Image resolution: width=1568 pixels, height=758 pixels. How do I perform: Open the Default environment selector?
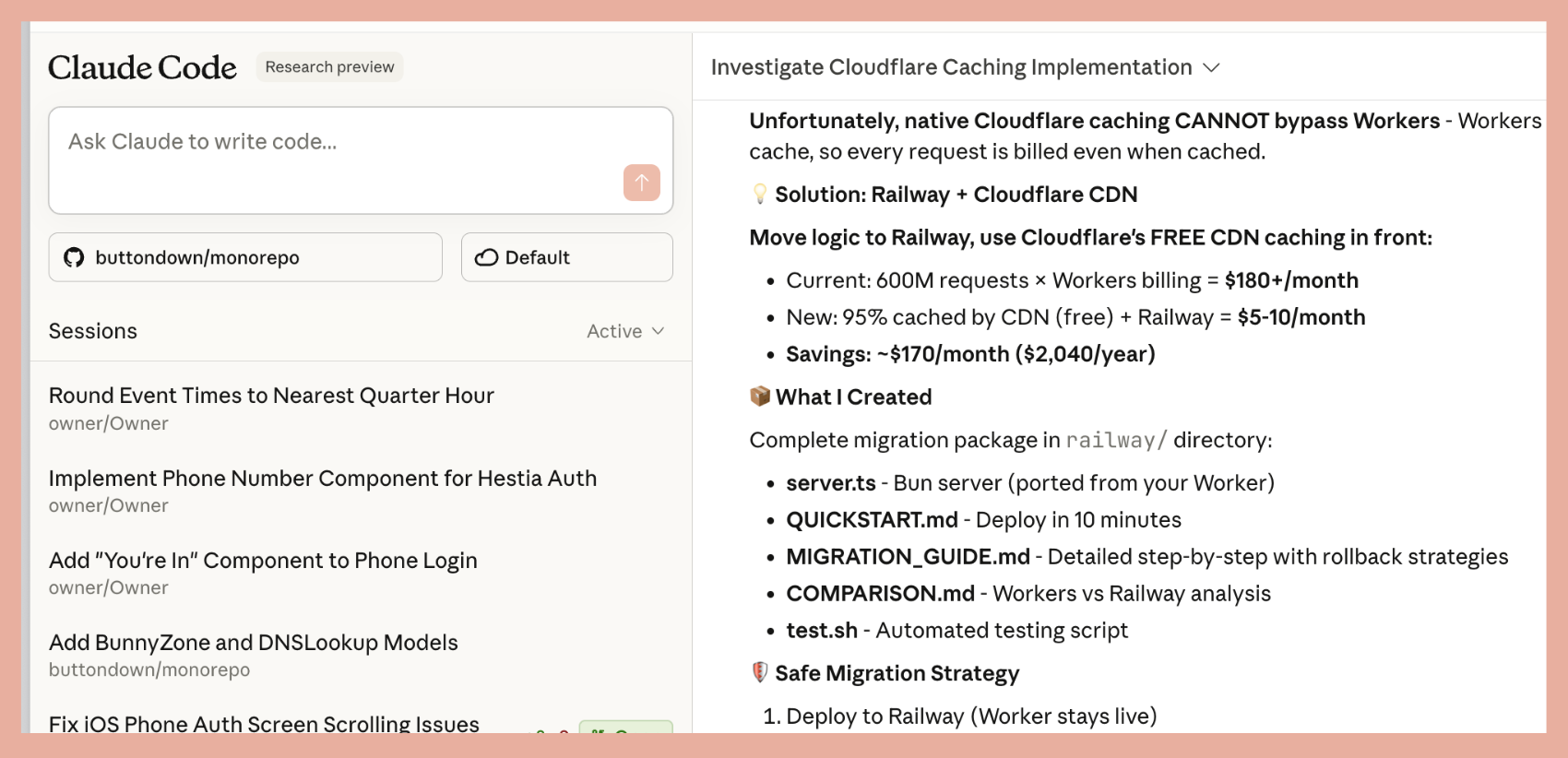[x=567, y=257]
